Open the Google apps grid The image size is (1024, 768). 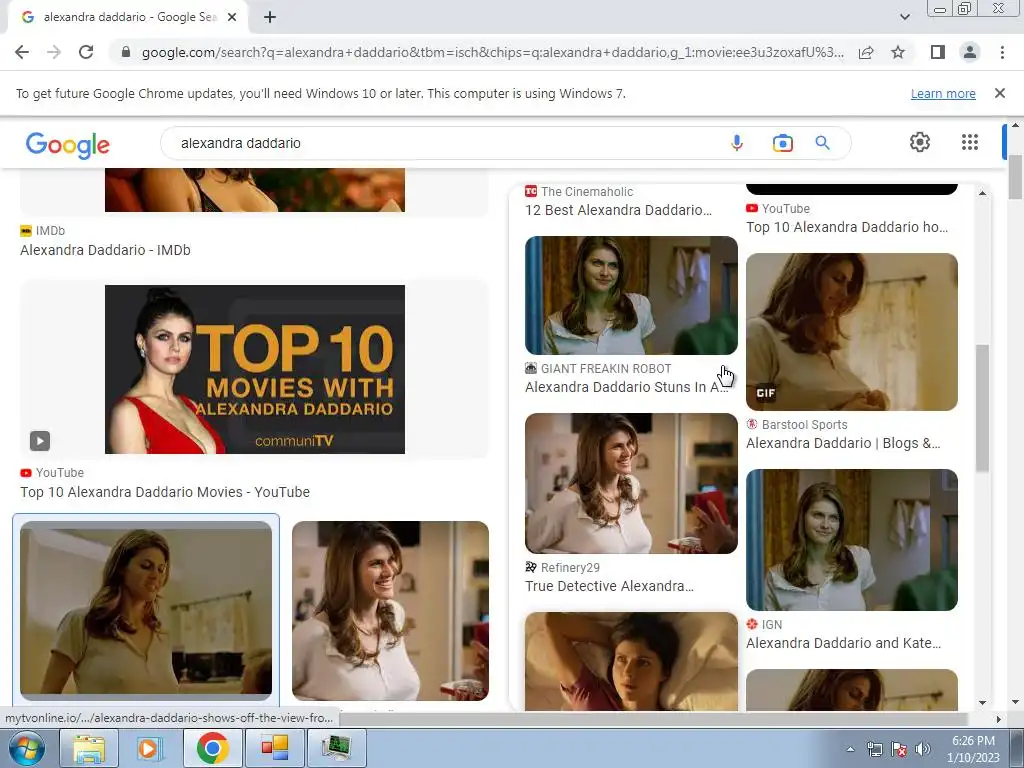click(969, 142)
